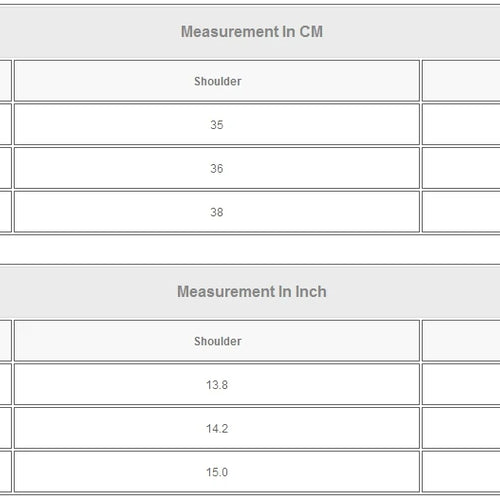
Task: Click empty cell right of 38
Action: (461, 212)
